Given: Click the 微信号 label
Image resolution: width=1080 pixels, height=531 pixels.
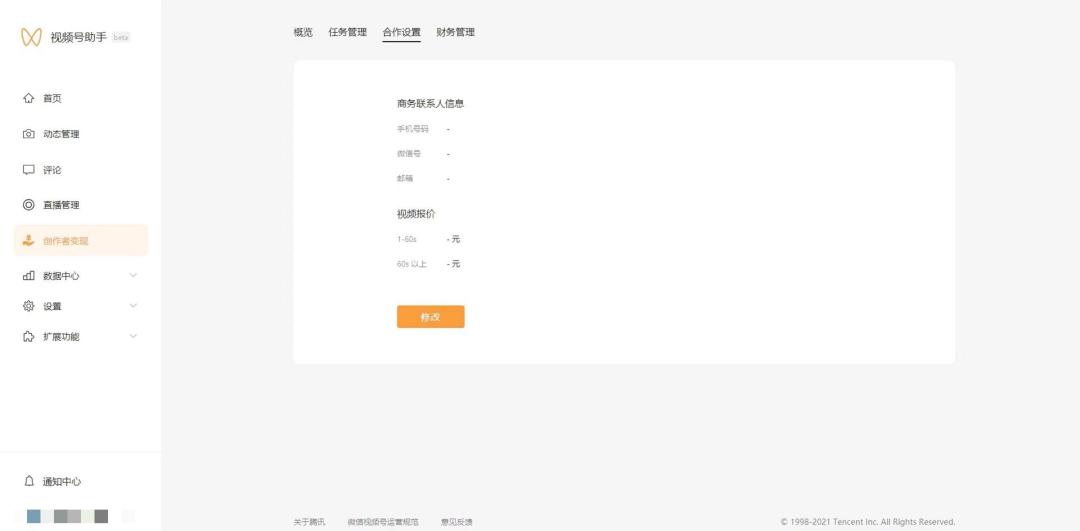Looking at the screenshot, I should (x=408, y=154).
